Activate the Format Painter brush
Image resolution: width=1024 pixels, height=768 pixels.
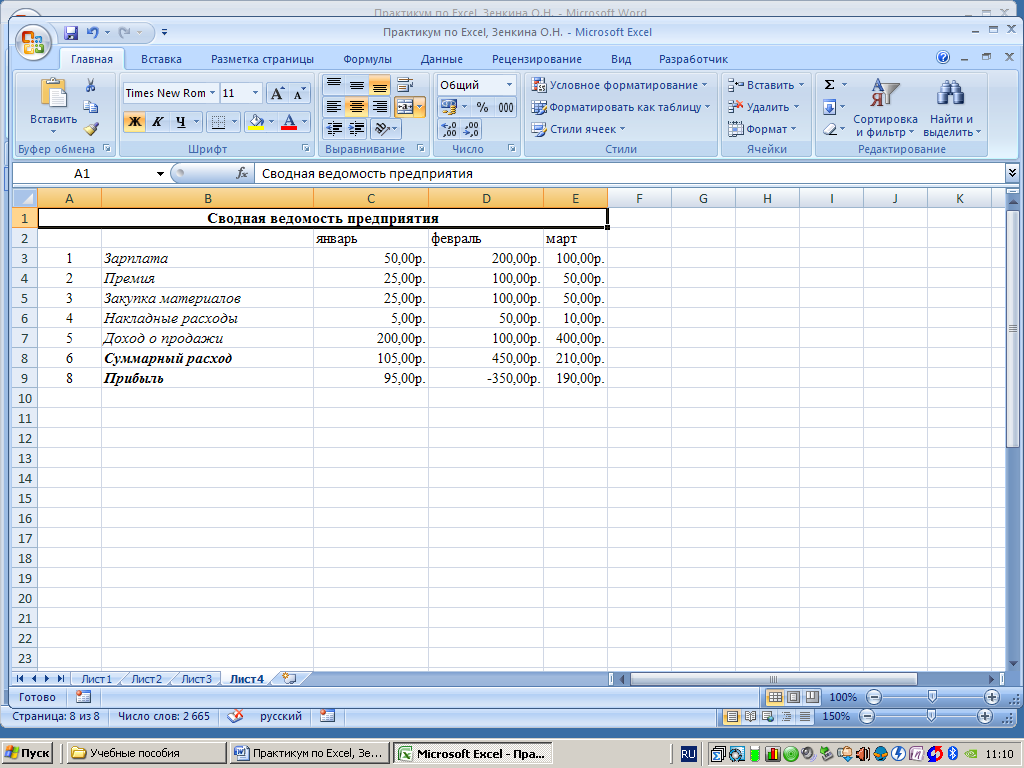pyautogui.click(x=91, y=129)
